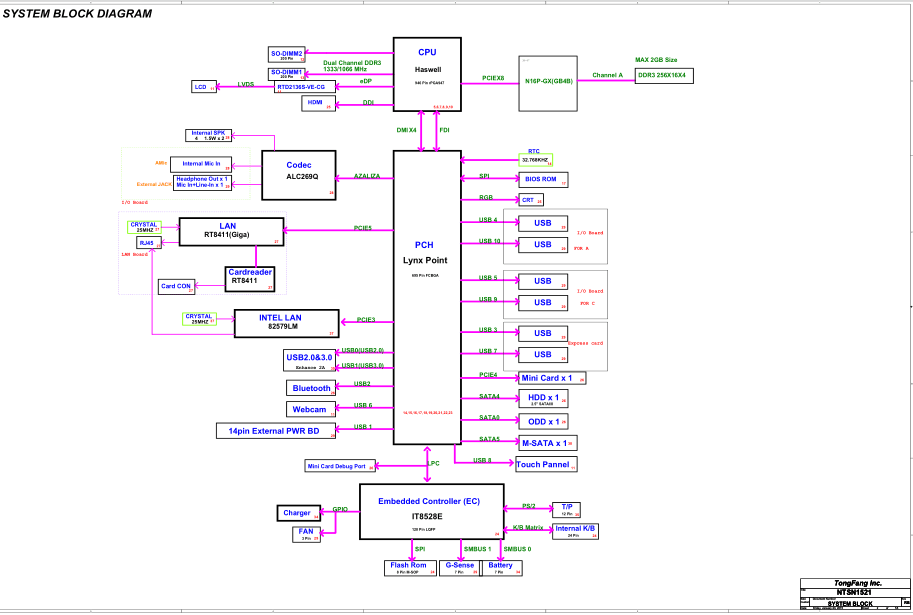Click the FAN block
Viewport: 913px width, 615px height.
[x=306, y=534]
